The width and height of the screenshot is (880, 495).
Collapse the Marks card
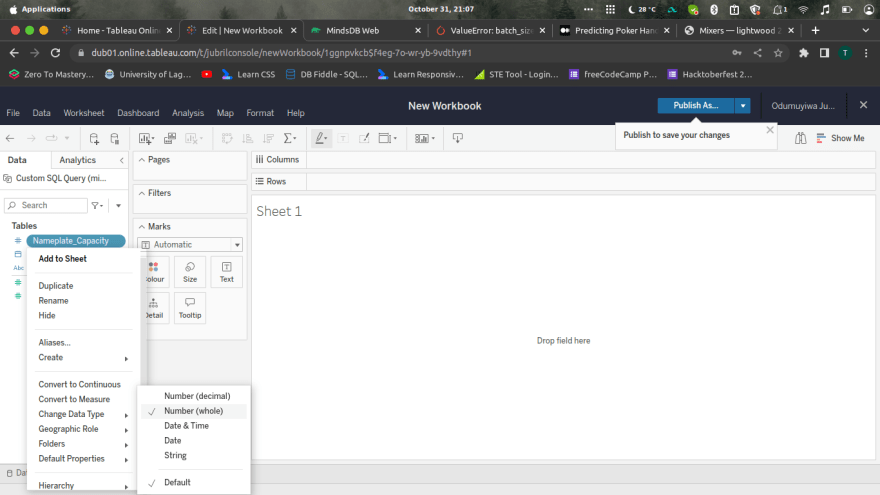click(x=142, y=227)
